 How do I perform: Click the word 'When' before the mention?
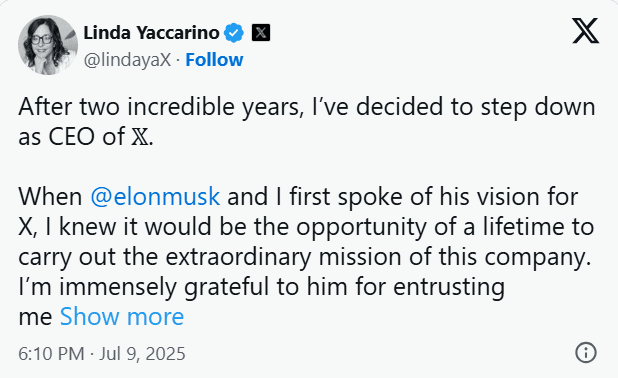tap(50, 196)
